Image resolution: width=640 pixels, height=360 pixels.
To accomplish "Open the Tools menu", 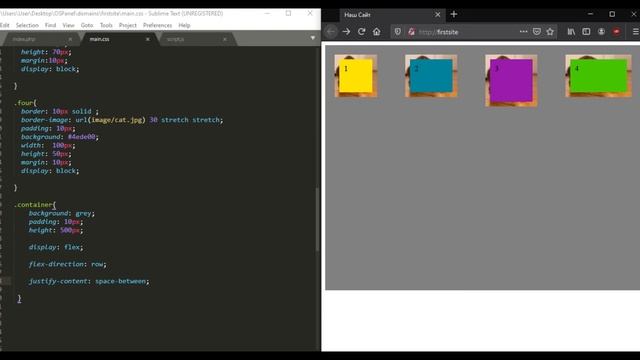I will click(x=106, y=25).
